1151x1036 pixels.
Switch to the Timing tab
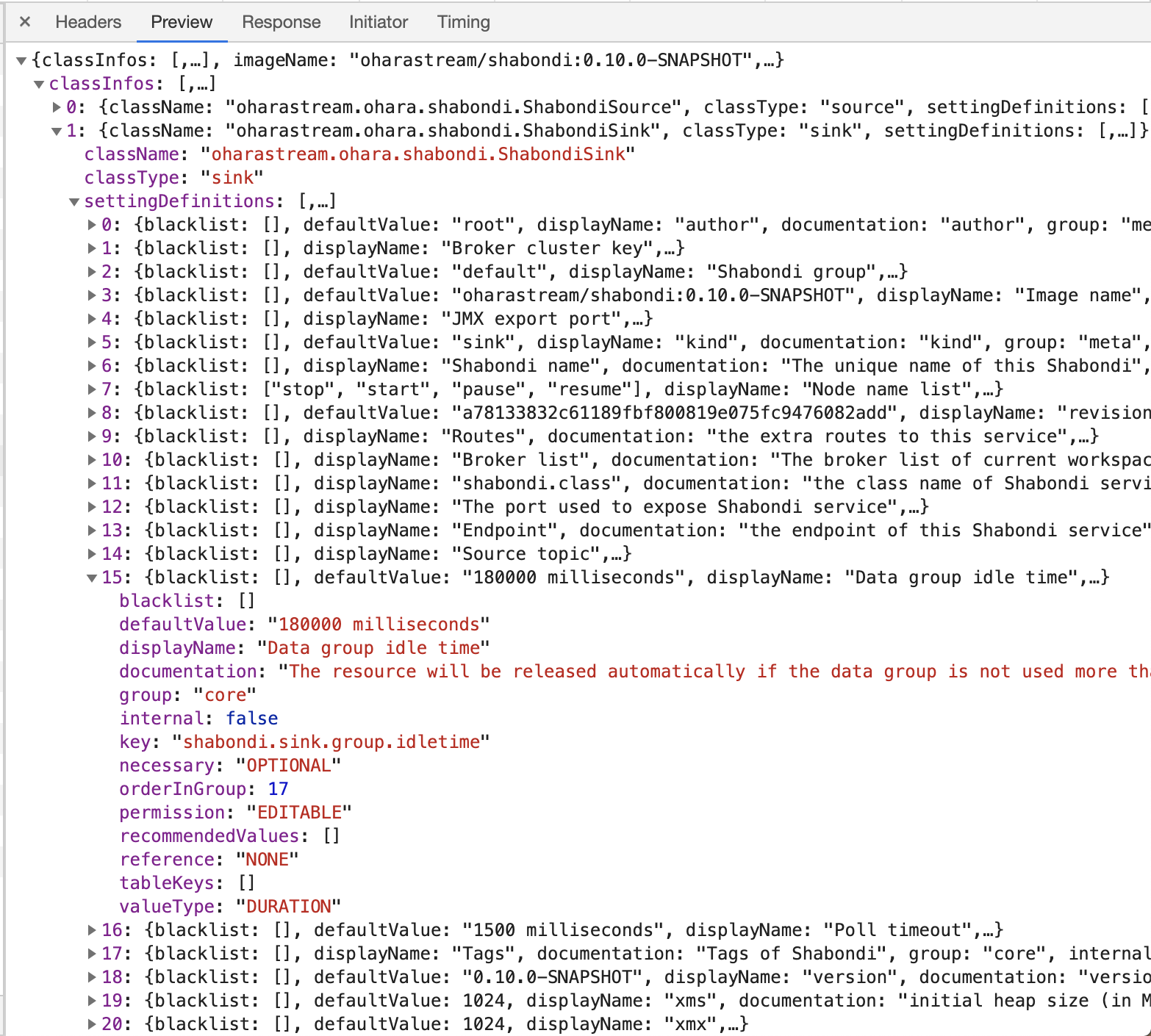tap(464, 22)
